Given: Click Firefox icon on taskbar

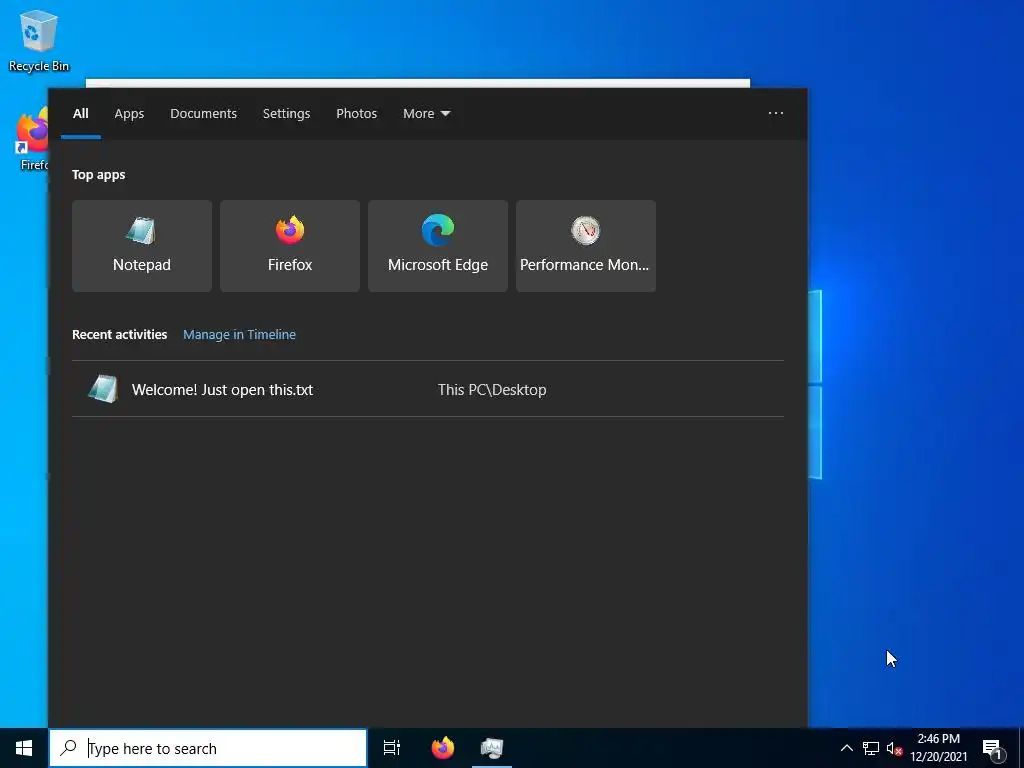Looking at the screenshot, I should click(443, 748).
